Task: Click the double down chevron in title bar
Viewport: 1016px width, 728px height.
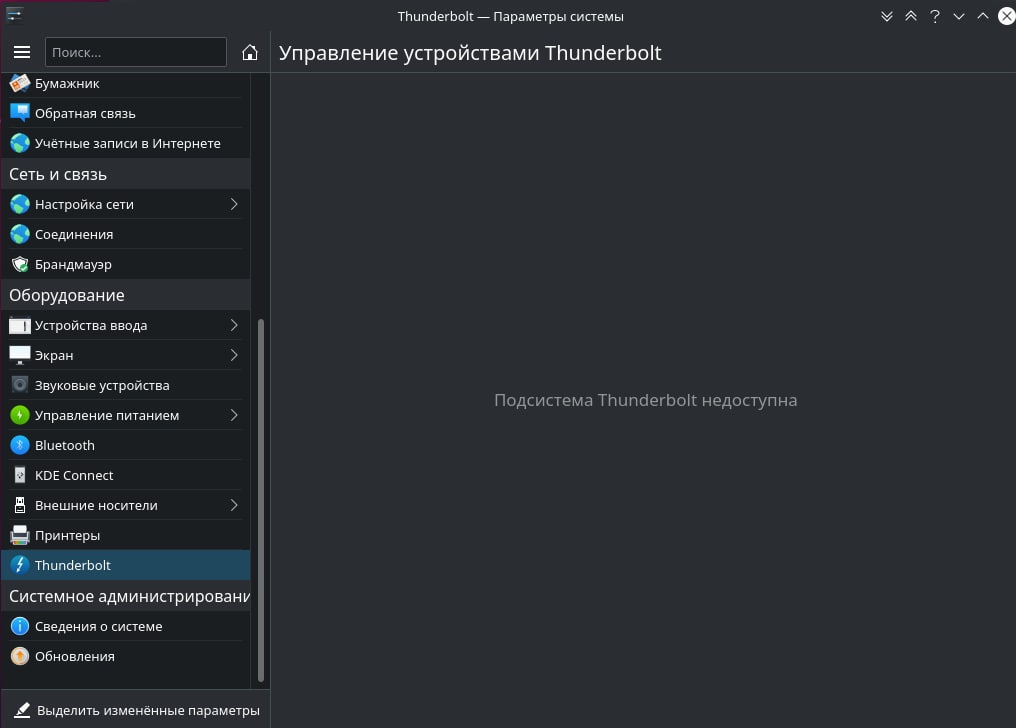Action: click(887, 16)
